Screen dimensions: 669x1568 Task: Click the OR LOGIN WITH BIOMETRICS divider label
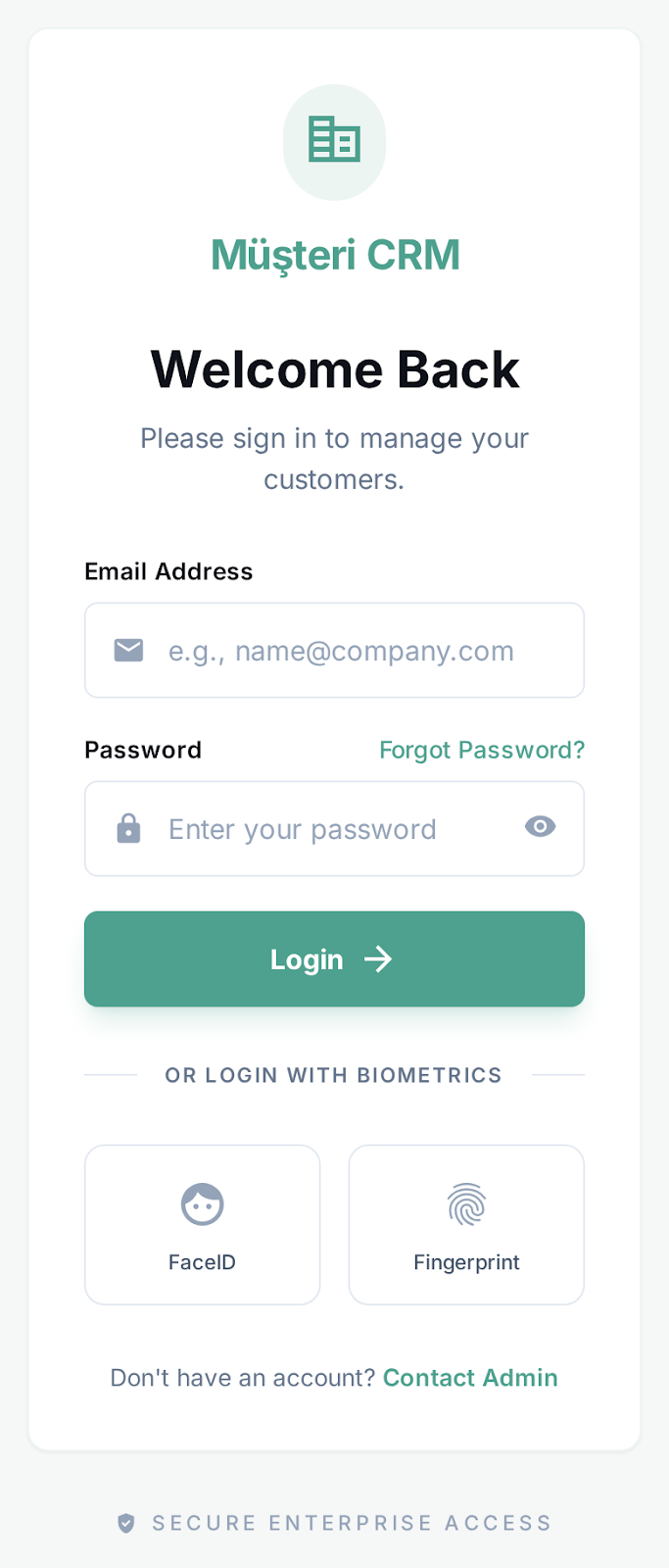(334, 1074)
